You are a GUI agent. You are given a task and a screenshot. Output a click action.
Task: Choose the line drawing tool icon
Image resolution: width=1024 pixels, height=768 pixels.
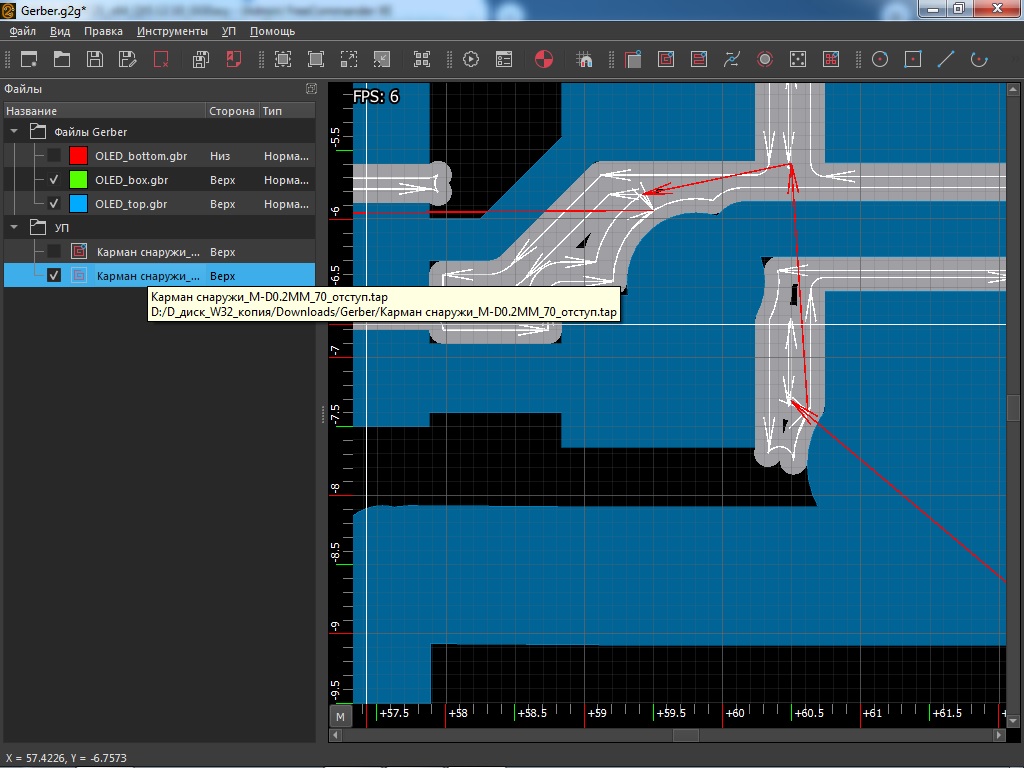[x=945, y=59]
